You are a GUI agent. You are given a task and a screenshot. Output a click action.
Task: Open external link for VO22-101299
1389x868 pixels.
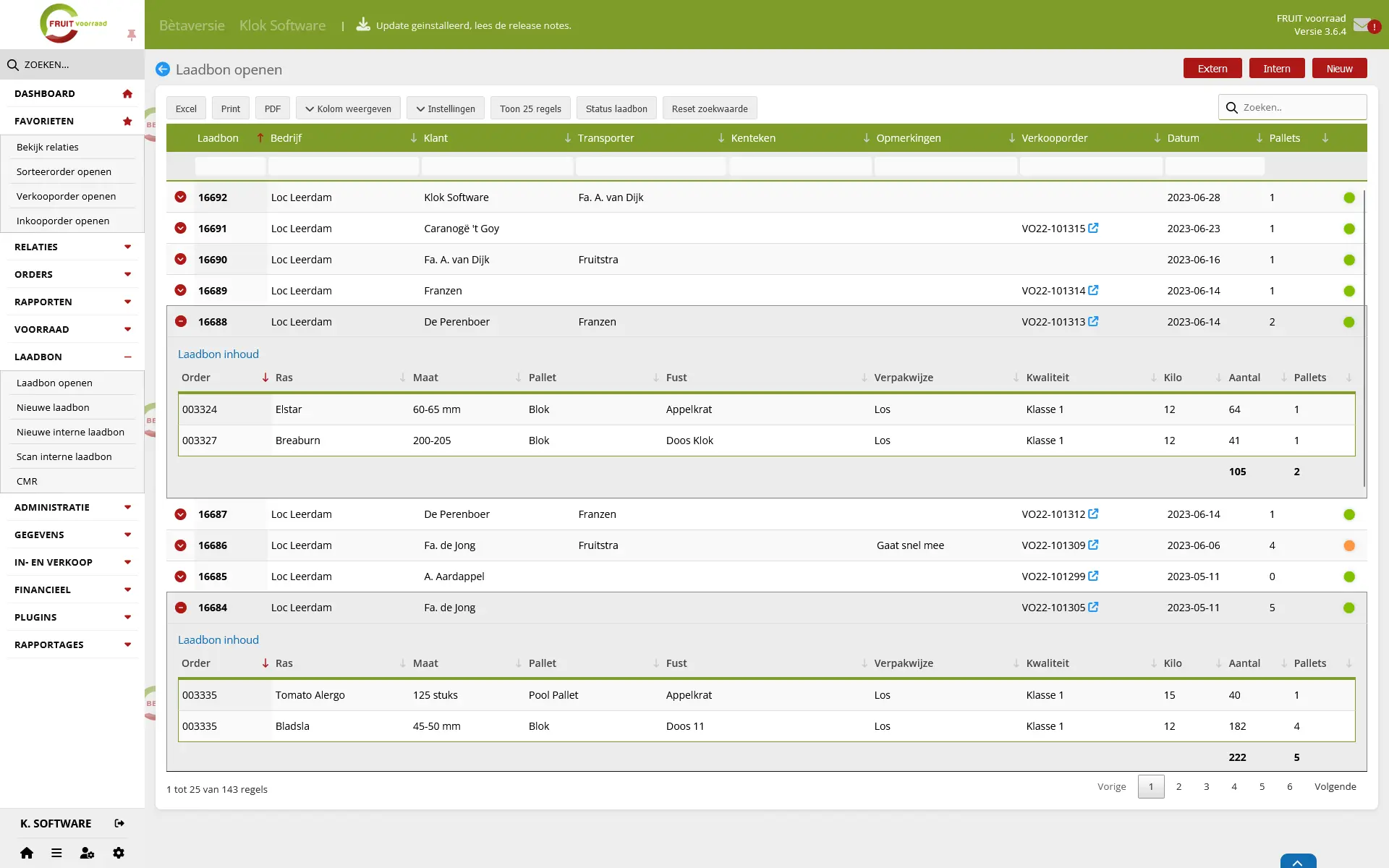(x=1093, y=576)
